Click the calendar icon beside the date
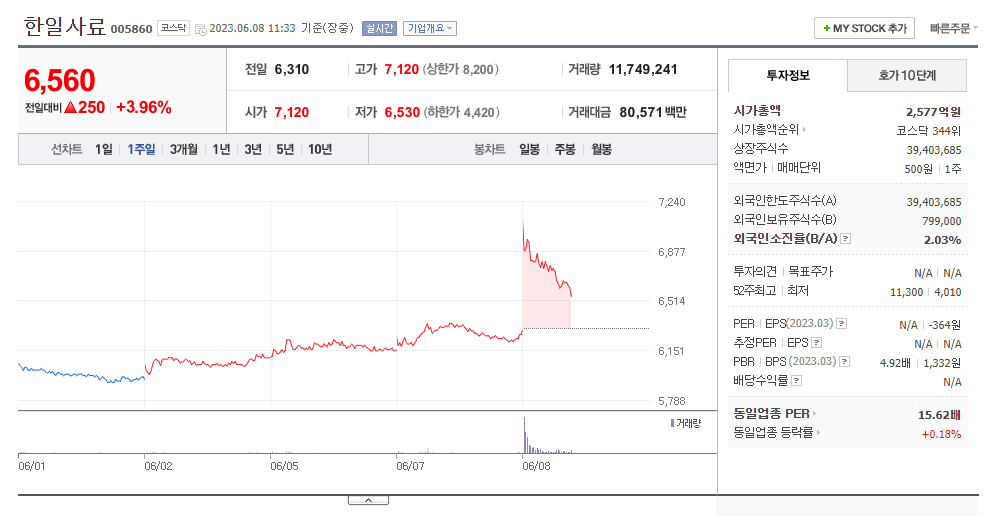Image resolution: width=988 pixels, height=516 pixels. click(200, 29)
